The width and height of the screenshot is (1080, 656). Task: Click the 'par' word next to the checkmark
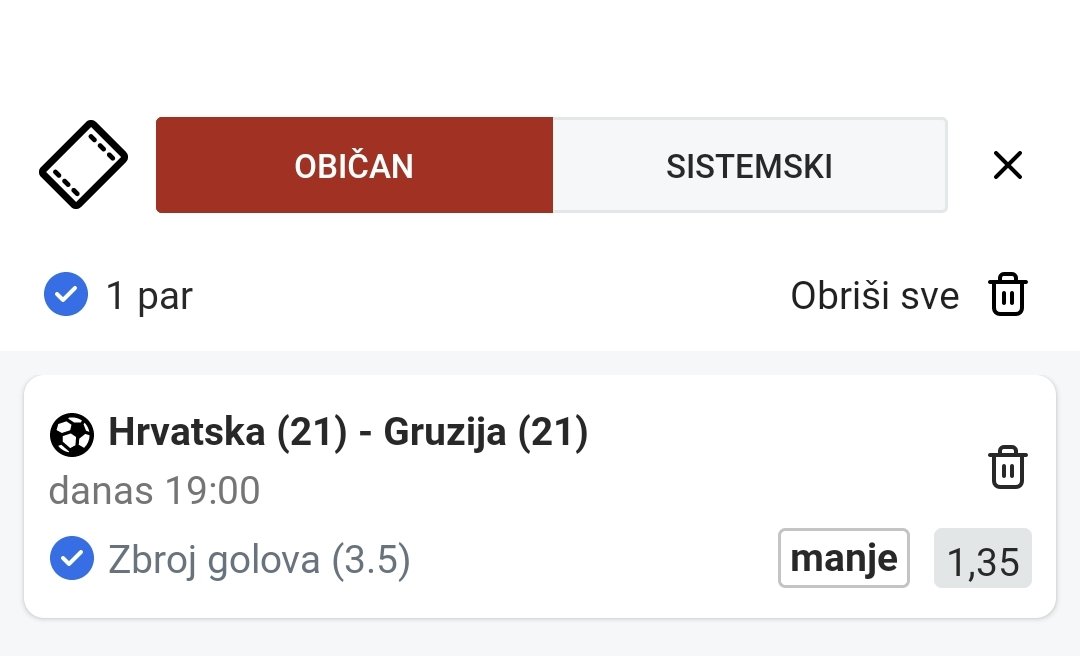[x=165, y=297]
